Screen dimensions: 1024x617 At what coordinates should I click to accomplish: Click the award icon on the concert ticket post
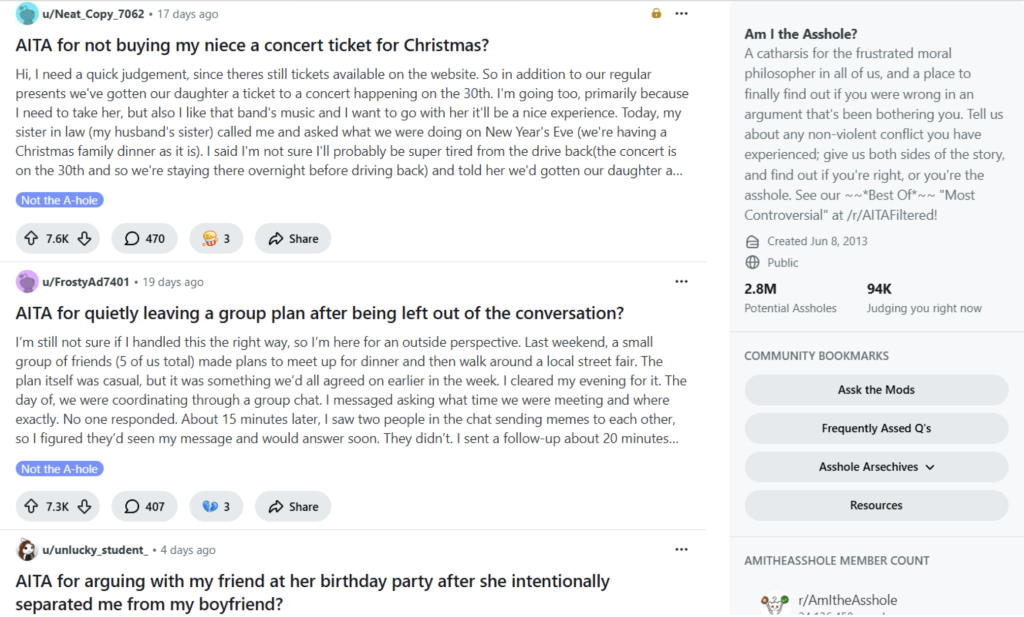215,239
